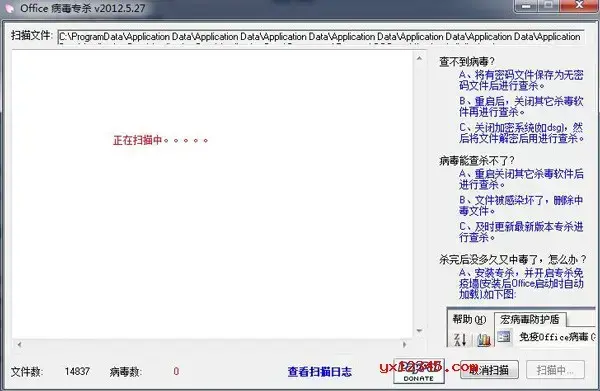Click the 扫描中 button

[x=555, y=370]
